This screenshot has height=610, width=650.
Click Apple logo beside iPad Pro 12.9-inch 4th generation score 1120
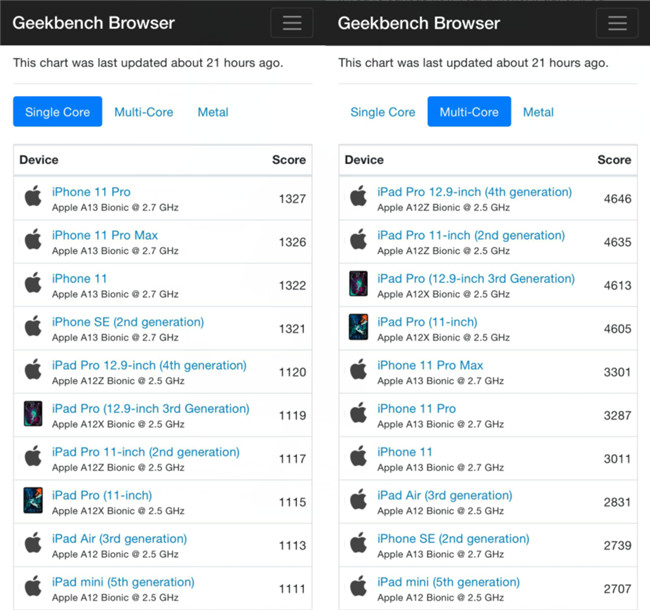(33, 369)
